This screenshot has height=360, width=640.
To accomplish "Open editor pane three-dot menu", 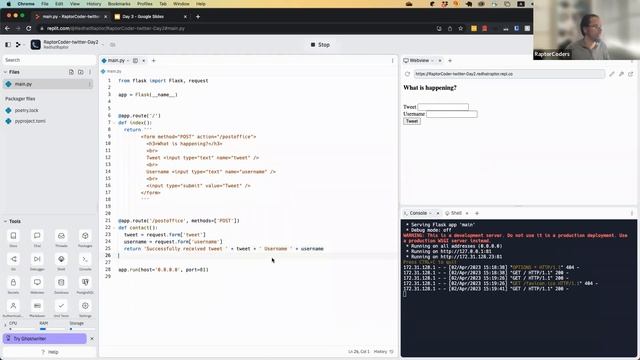I will click(x=393, y=60).
